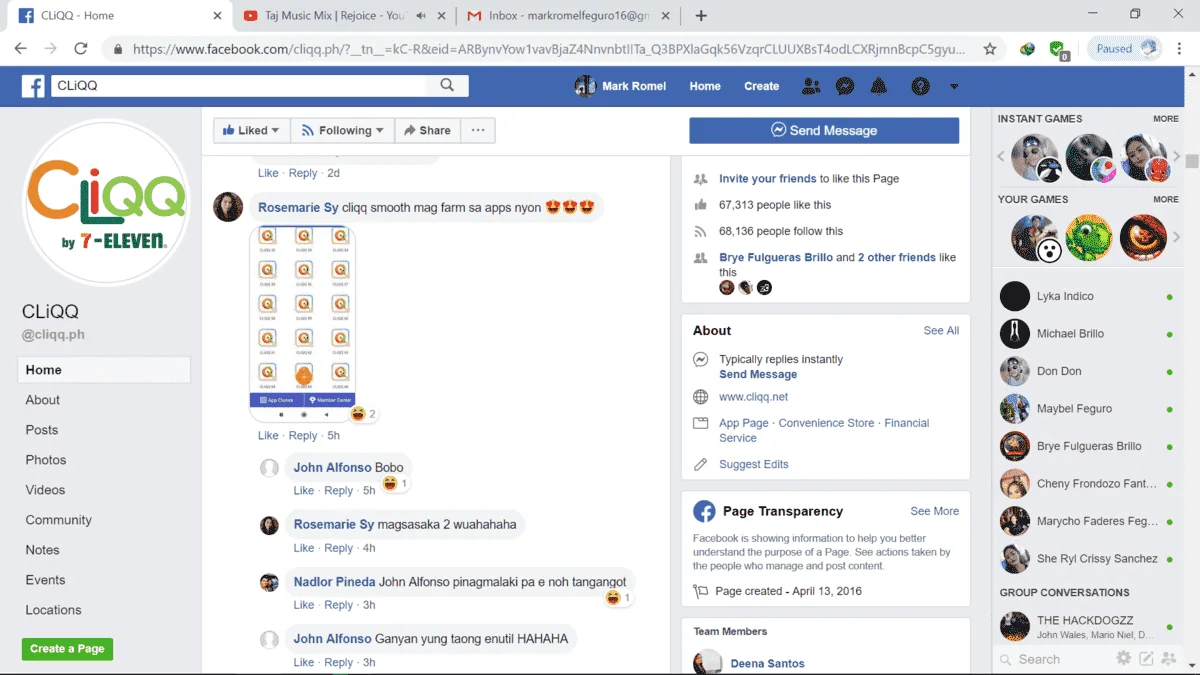Open chat with She Ryl Crissy Sanchez

click(x=1087, y=559)
